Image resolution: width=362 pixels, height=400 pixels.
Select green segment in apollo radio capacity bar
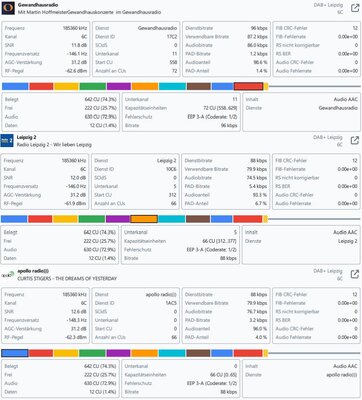point(92,353)
